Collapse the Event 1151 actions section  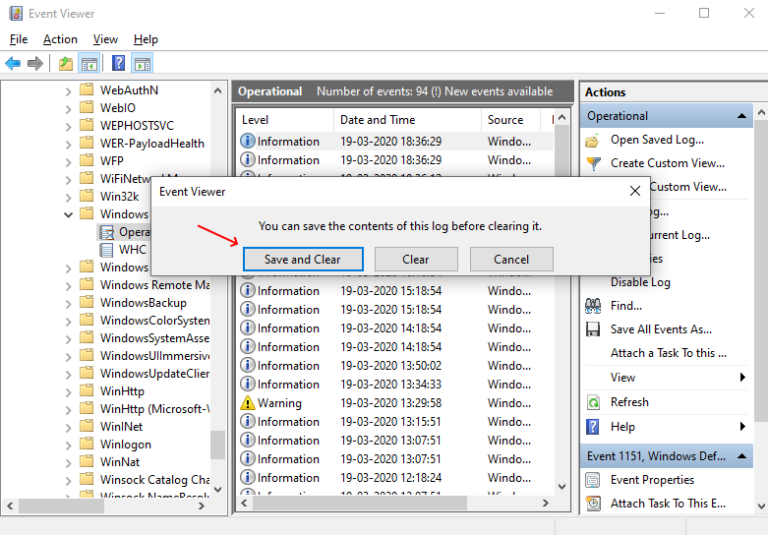(x=742, y=456)
